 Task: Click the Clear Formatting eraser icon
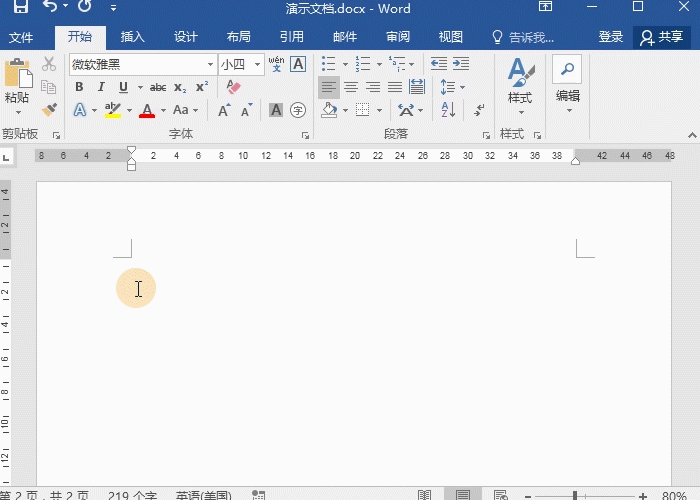(x=234, y=87)
